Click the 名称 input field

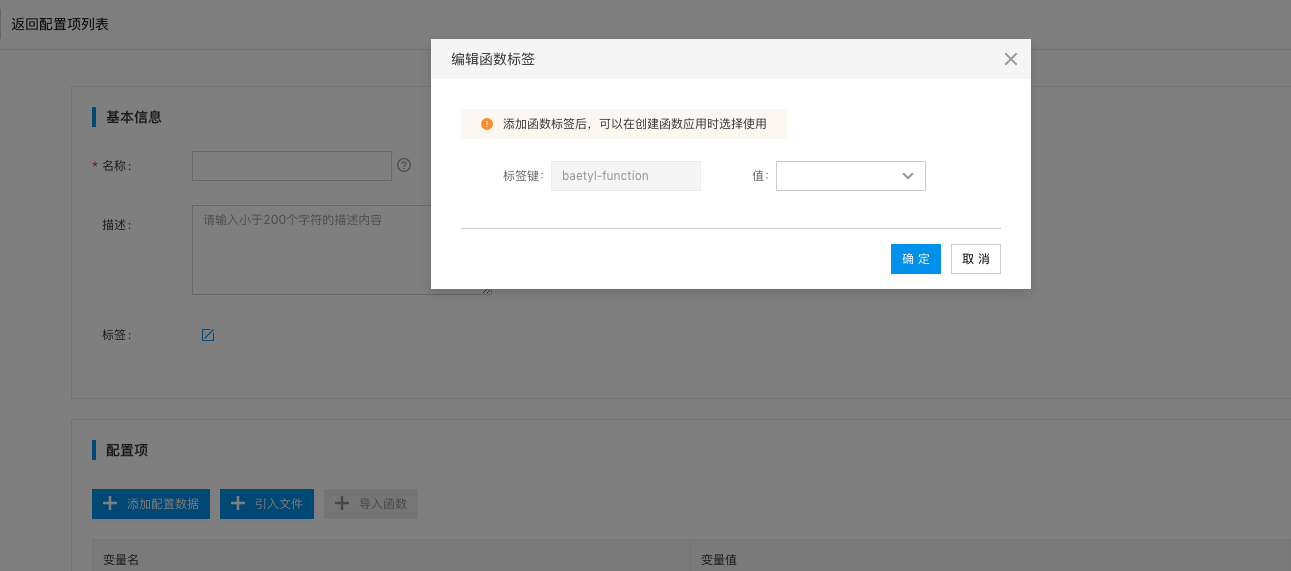click(292, 166)
